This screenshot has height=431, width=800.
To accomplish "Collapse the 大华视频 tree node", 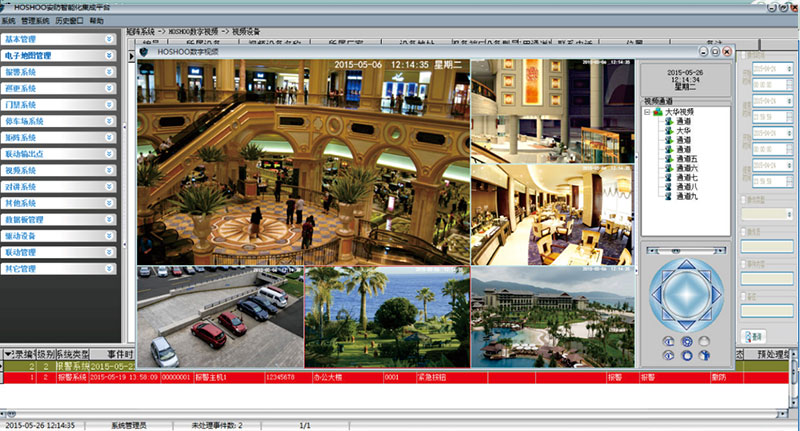I will 647,112.
